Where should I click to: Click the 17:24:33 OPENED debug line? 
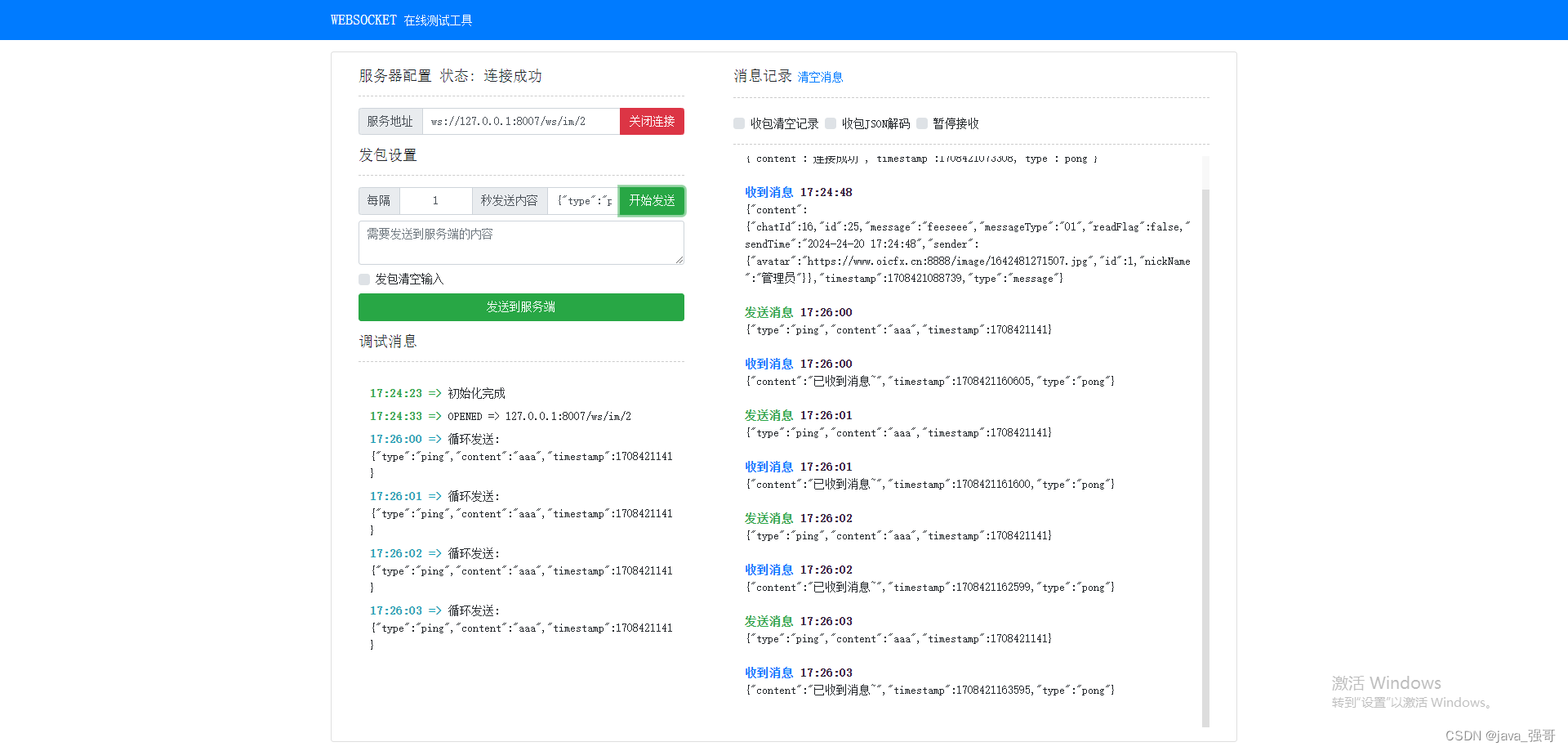click(501, 416)
